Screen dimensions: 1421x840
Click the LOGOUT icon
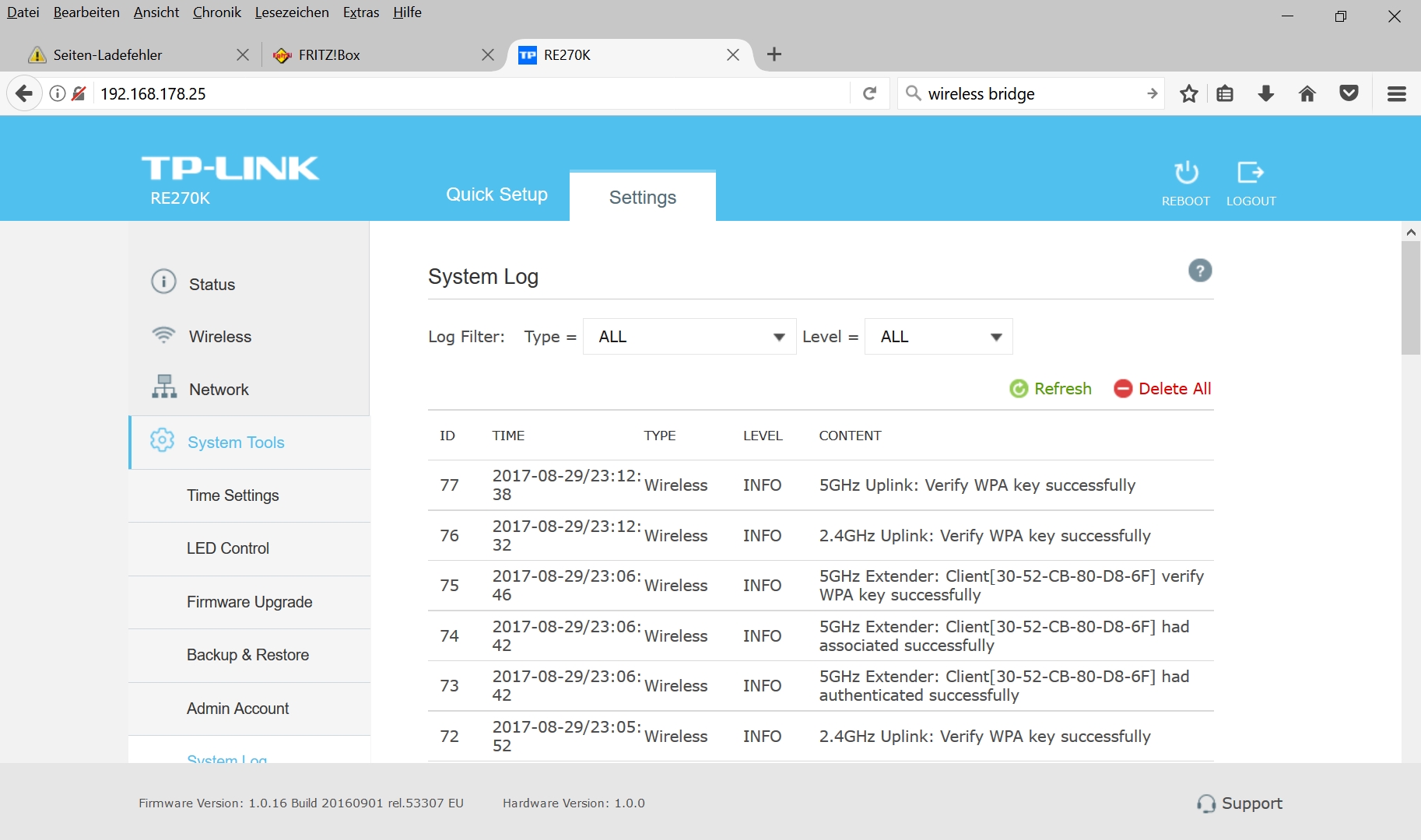[1251, 173]
